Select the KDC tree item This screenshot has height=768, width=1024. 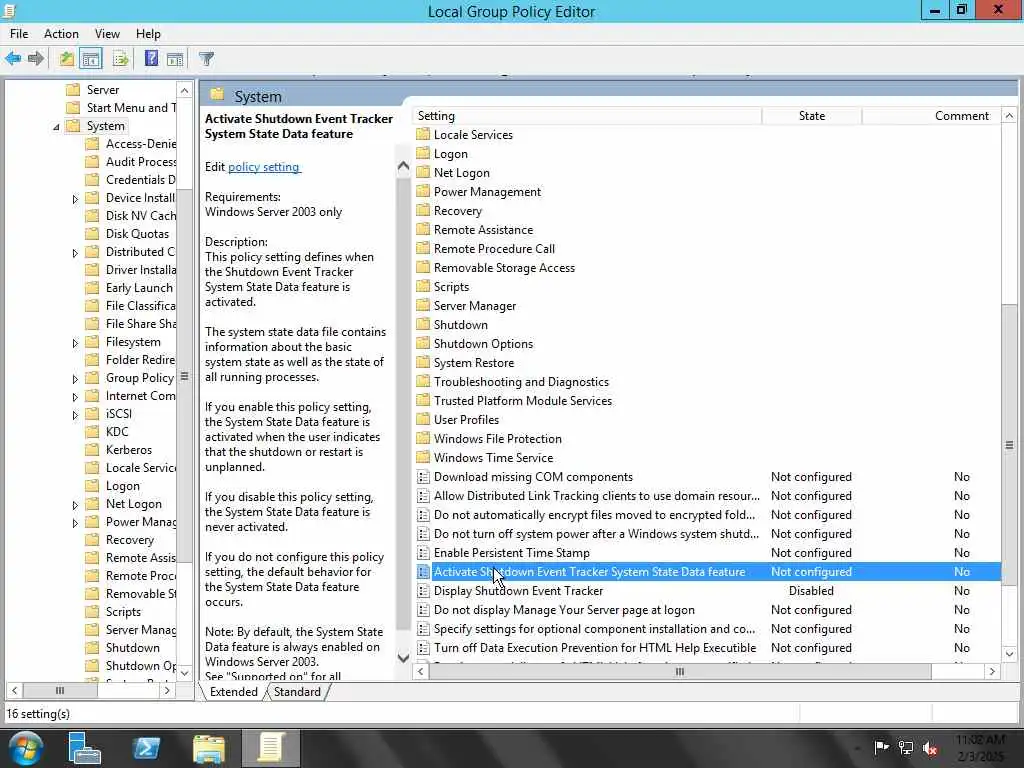pyautogui.click(x=118, y=432)
